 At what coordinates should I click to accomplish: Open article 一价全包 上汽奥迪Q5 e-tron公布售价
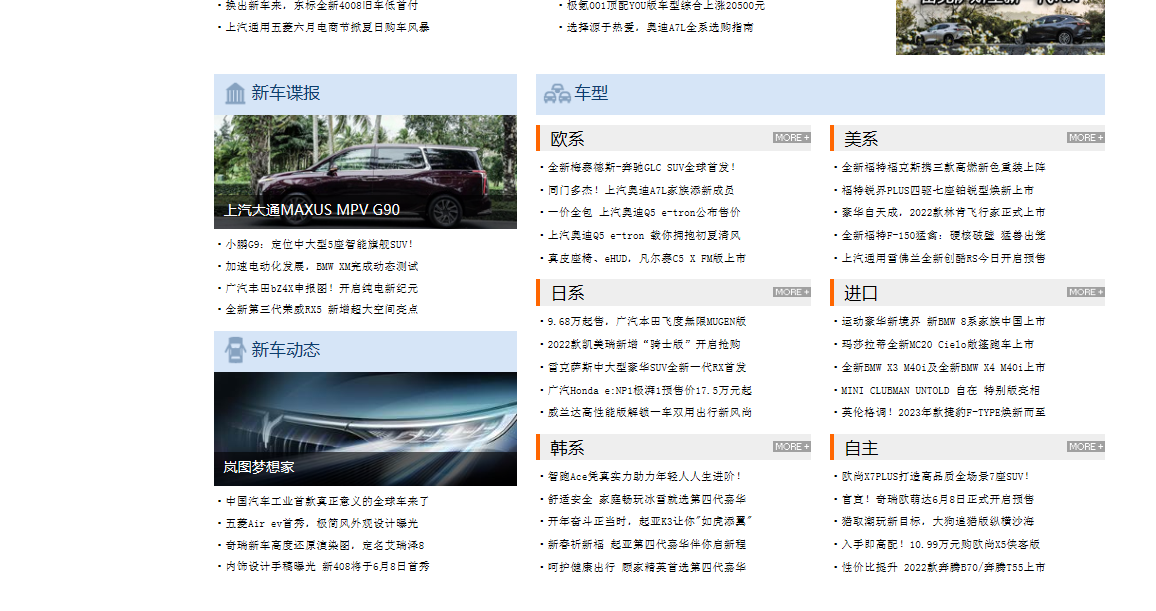(644, 212)
